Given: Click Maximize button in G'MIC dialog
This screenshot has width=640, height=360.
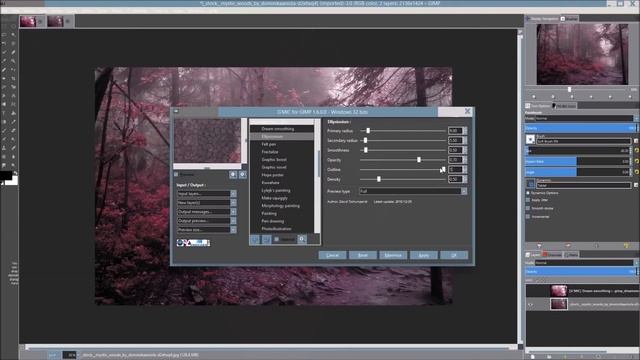Looking at the screenshot, I should coord(393,256).
